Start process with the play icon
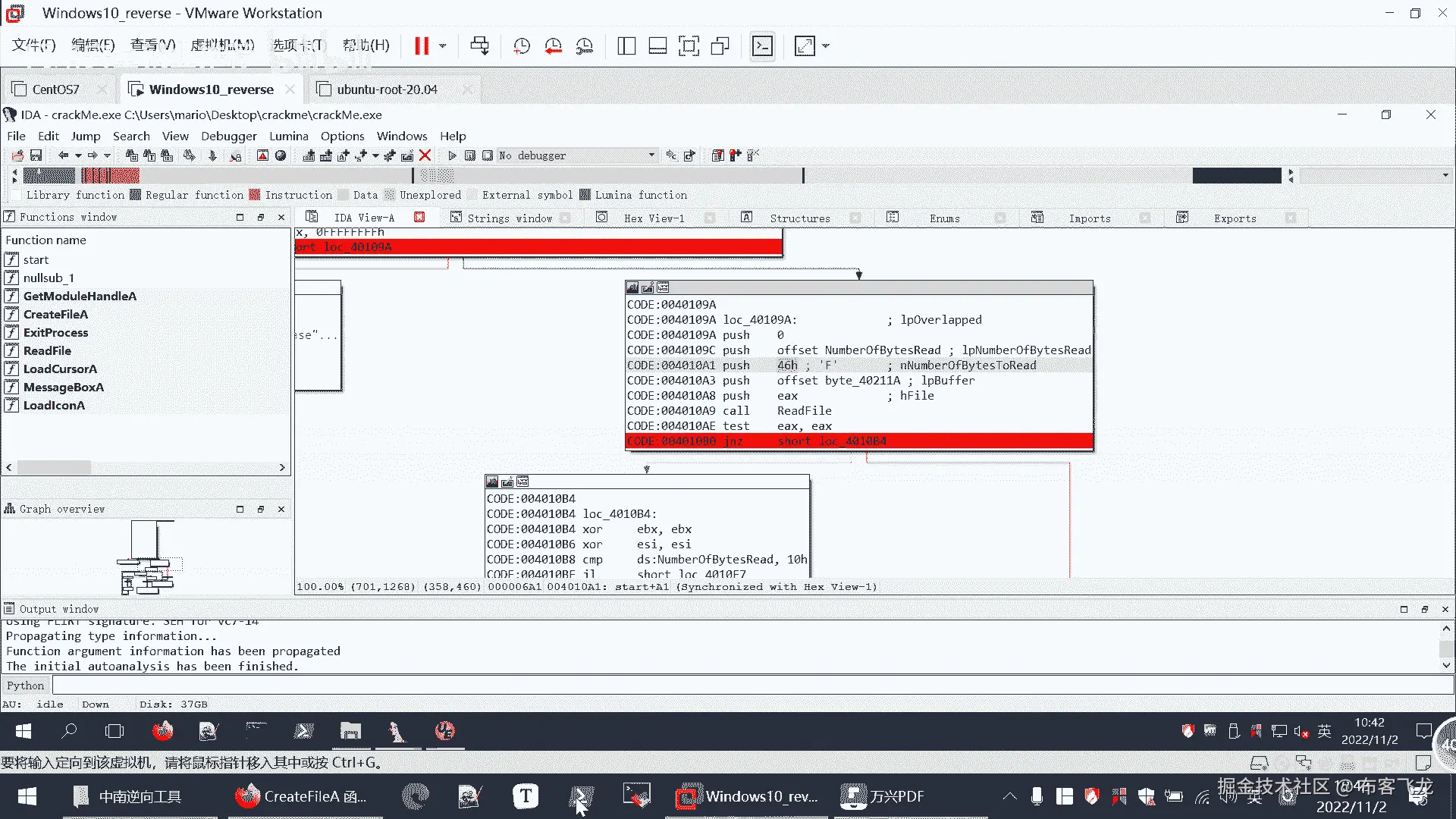Image resolution: width=1456 pixels, height=819 pixels. point(452,155)
